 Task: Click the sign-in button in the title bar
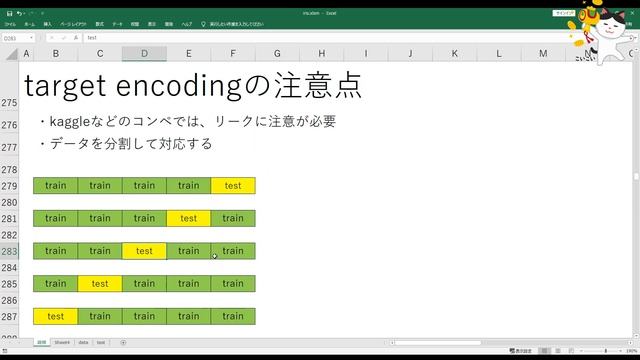[564, 13]
